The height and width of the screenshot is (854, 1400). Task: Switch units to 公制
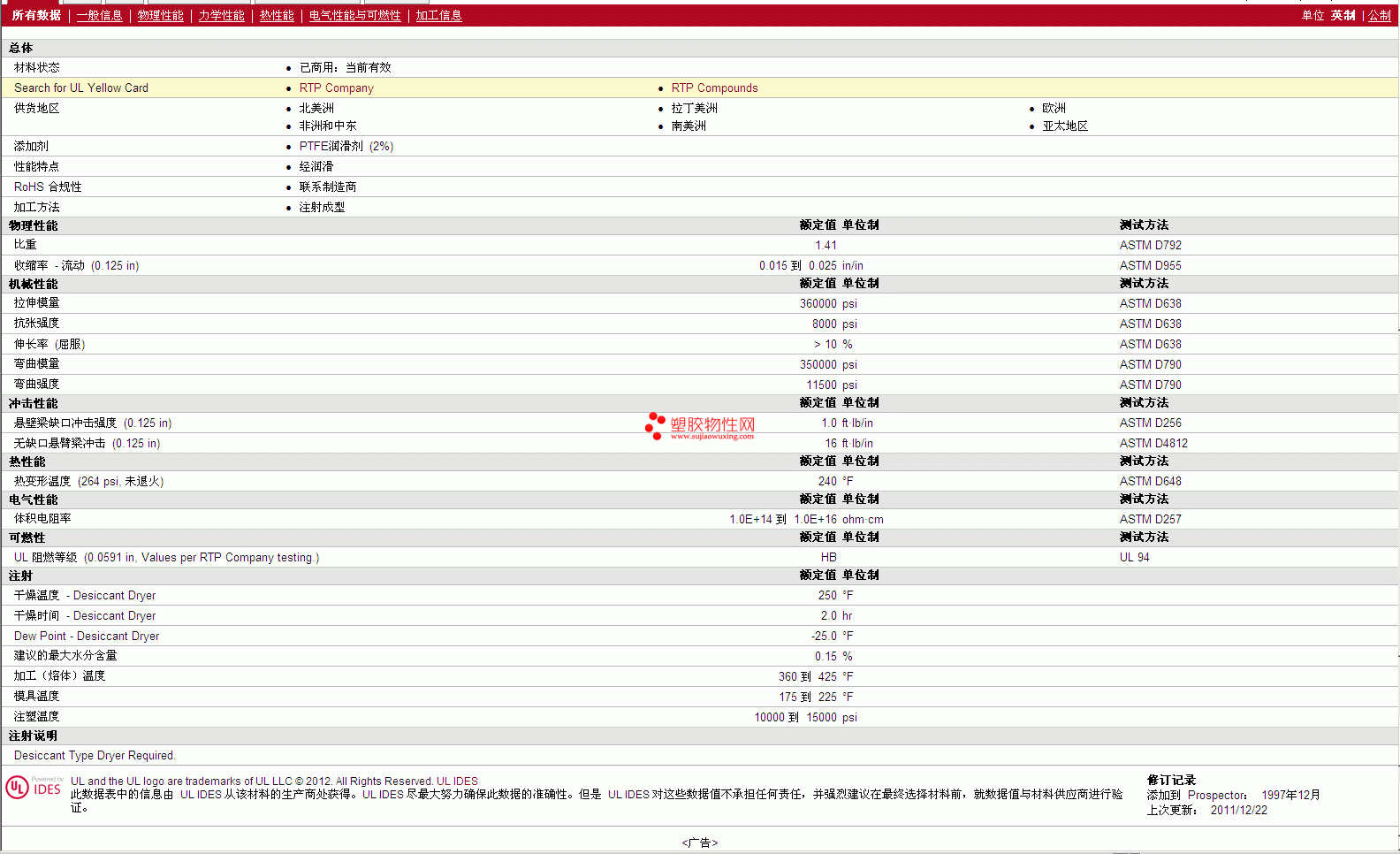click(1380, 16)
